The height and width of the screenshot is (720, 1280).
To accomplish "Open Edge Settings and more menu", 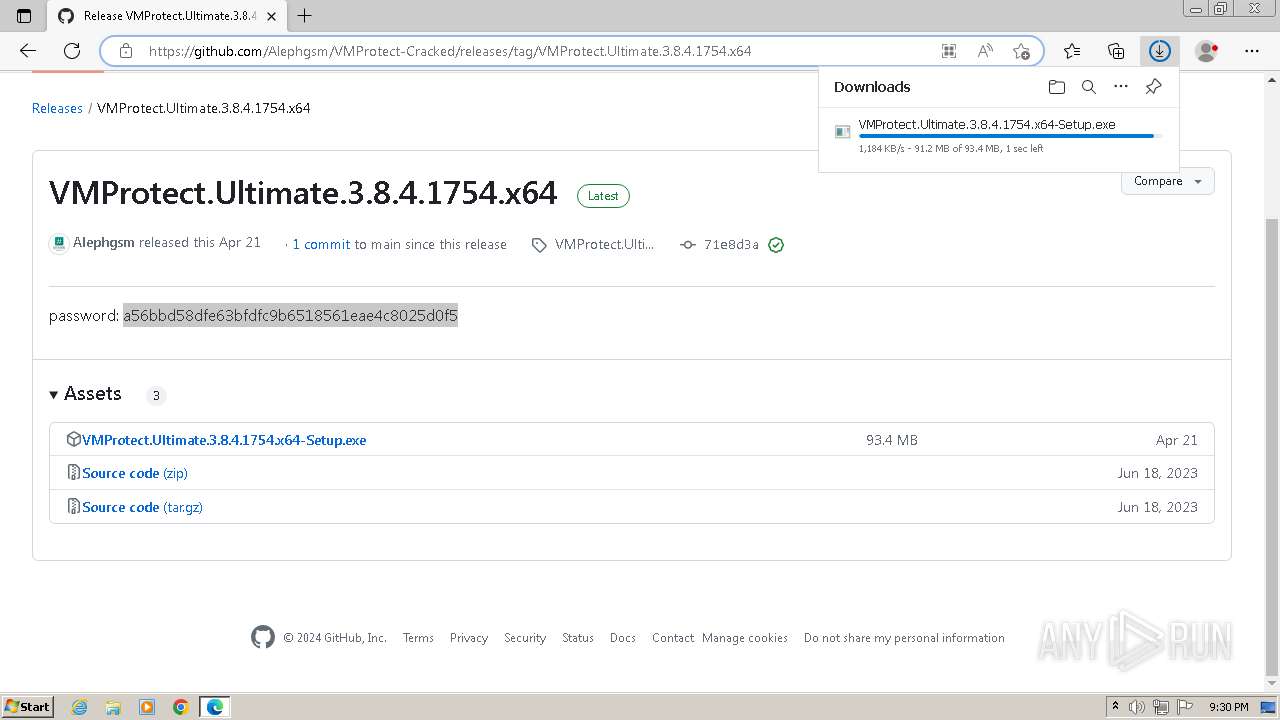I will click(1252, 51).
